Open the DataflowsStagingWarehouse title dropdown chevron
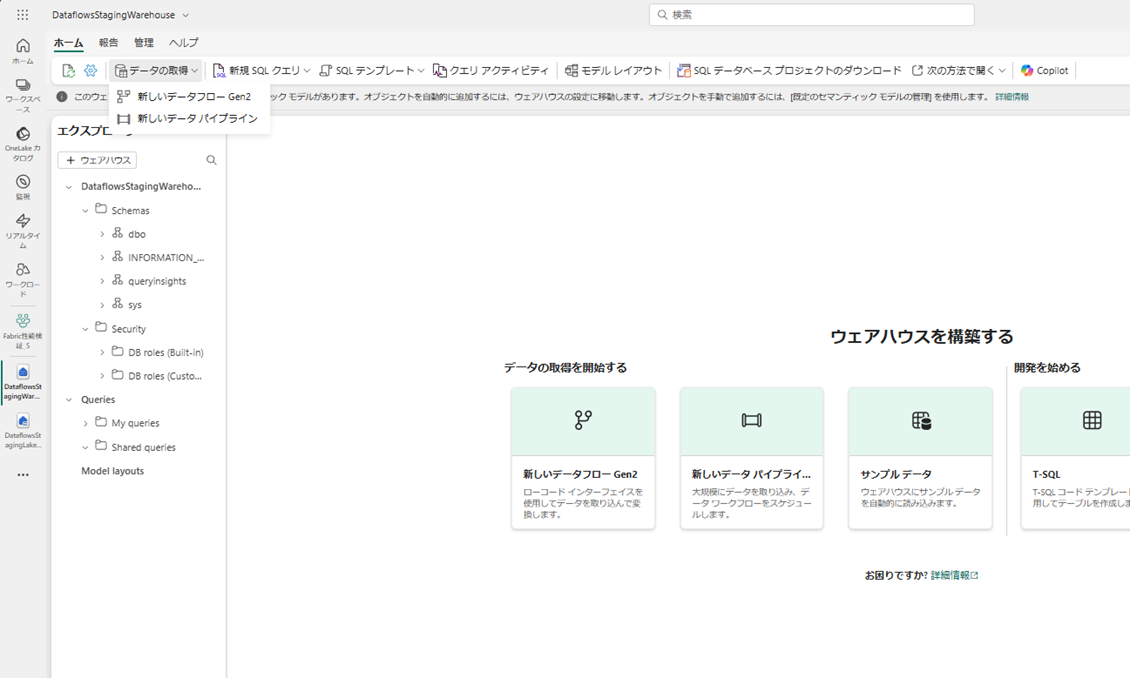The width and height of the screenshot is (1130, 678). tap(186, 15)
